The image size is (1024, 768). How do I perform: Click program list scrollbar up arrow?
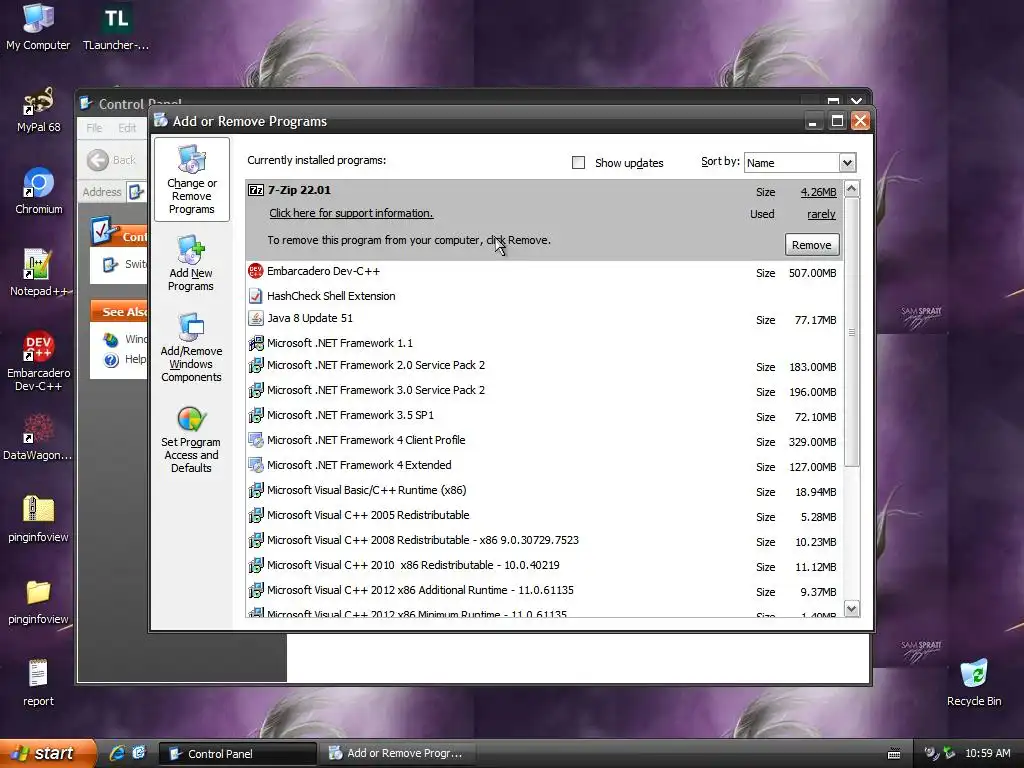click(x=852, y=189)
